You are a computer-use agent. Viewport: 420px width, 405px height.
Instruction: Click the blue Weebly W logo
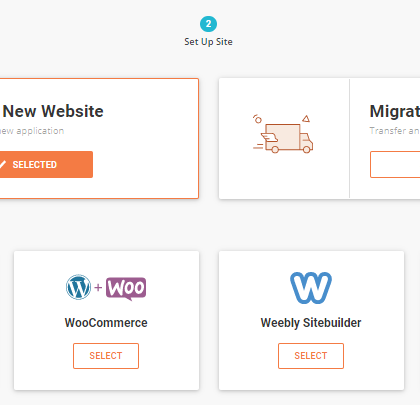coord(311,288)
